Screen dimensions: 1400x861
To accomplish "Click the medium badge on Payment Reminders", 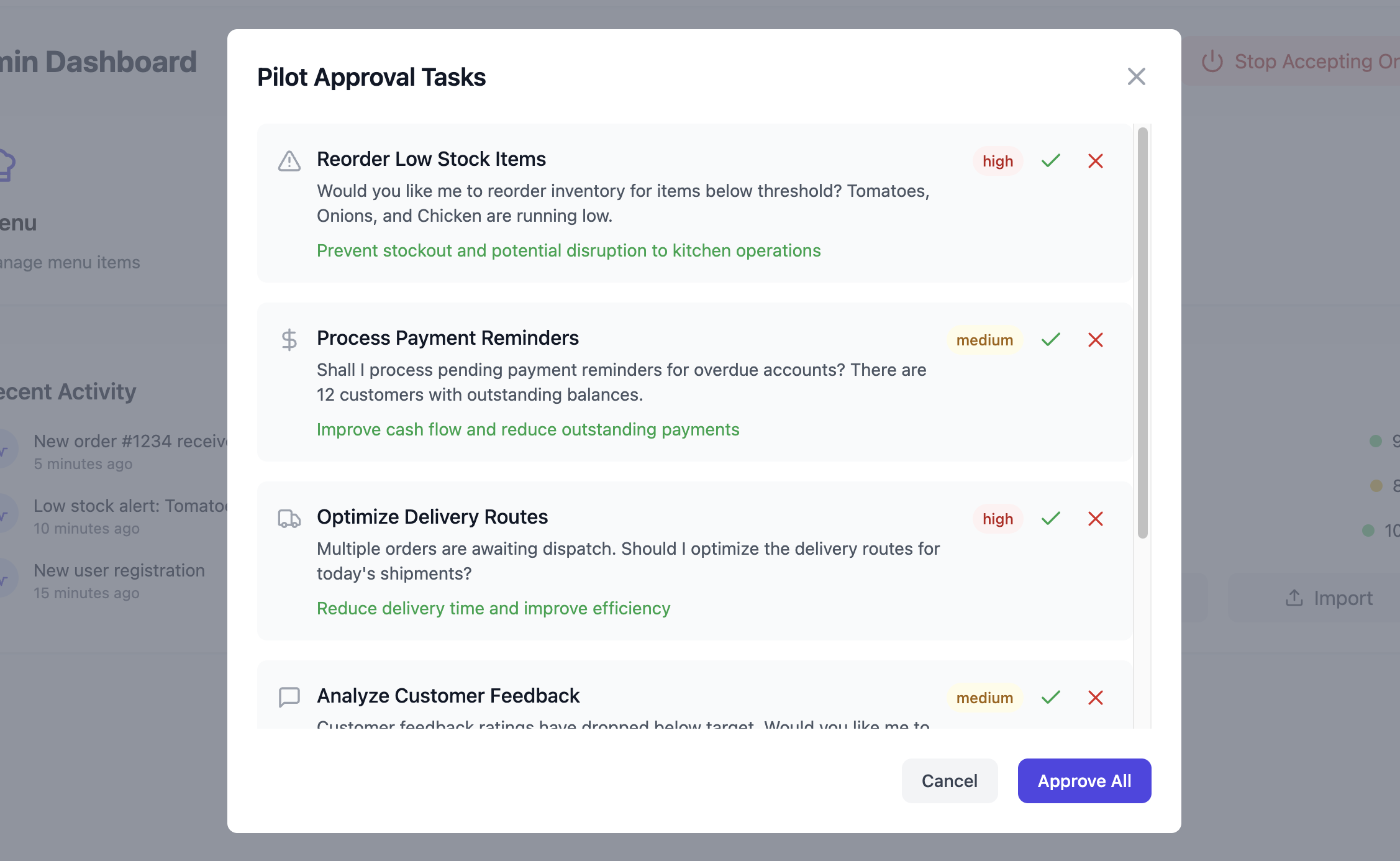I will pos(984,340).
